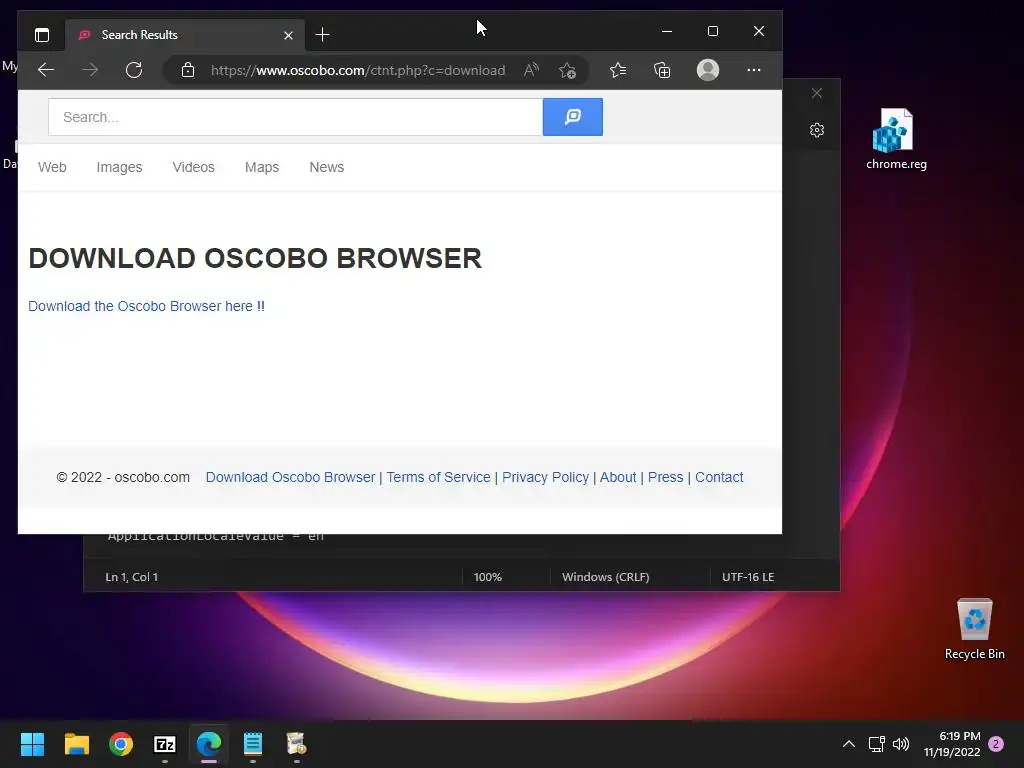Select the Recycle Bin icon
Screen dimensions: 1024x768
(974, 628)
